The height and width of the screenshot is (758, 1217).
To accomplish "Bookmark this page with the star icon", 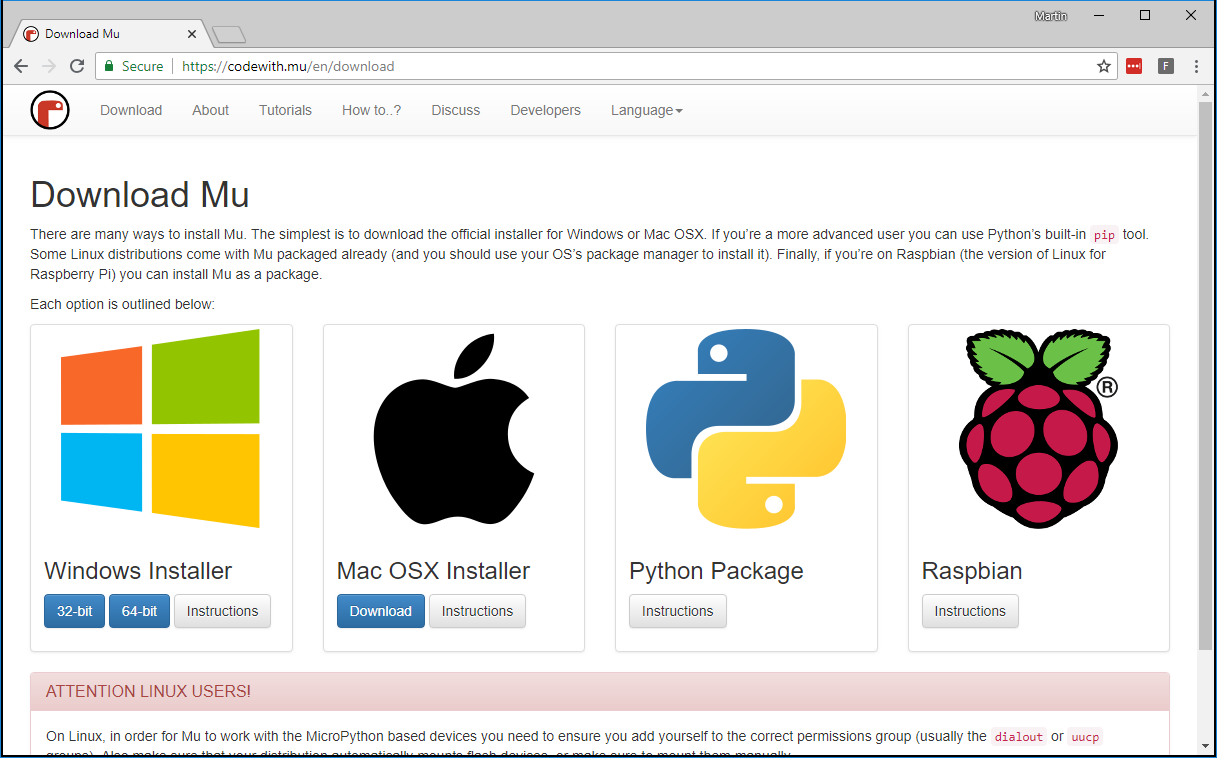I will point(1103,66).
